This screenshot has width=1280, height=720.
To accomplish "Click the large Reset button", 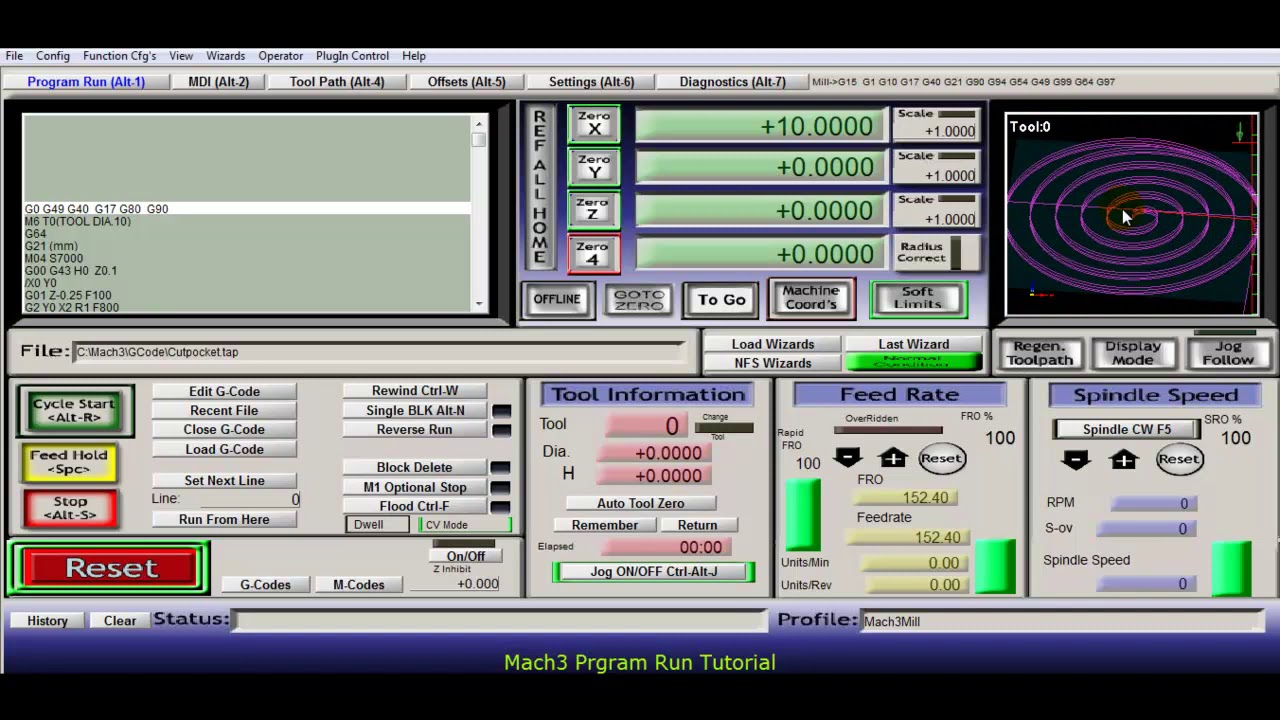I will click(111, 568).
